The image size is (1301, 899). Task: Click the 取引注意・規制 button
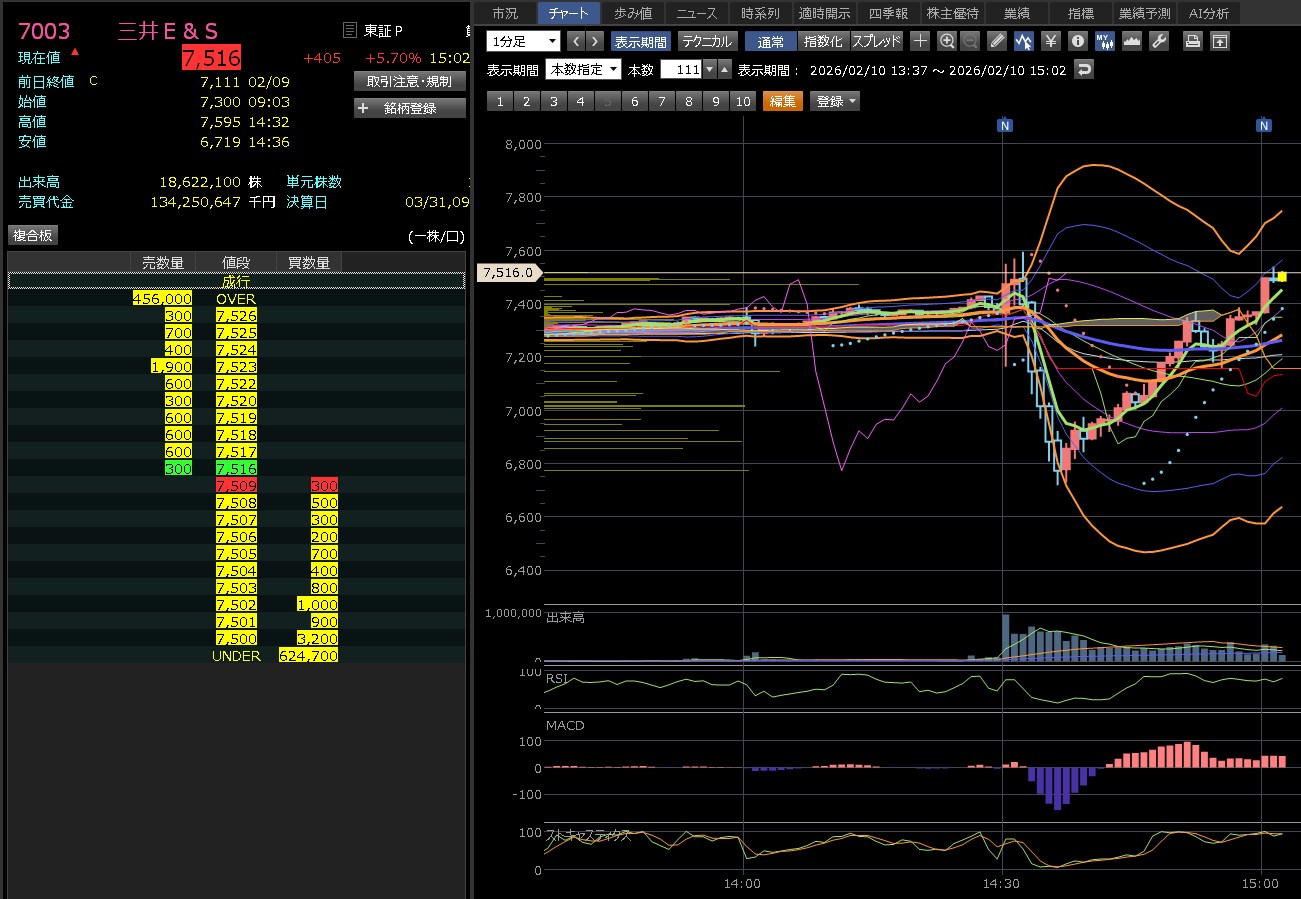410,81
